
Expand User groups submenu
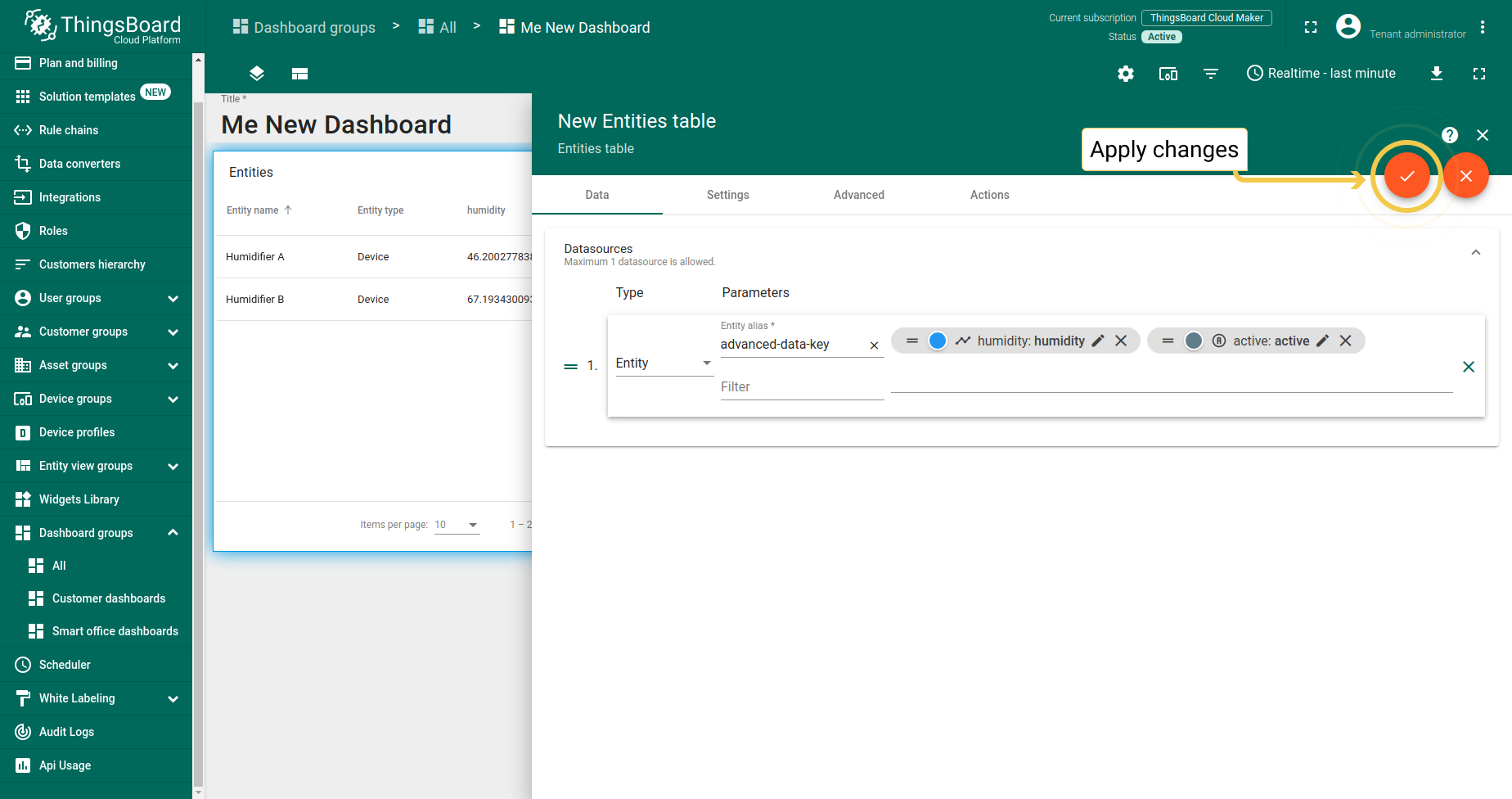click(x=173, y=299)
